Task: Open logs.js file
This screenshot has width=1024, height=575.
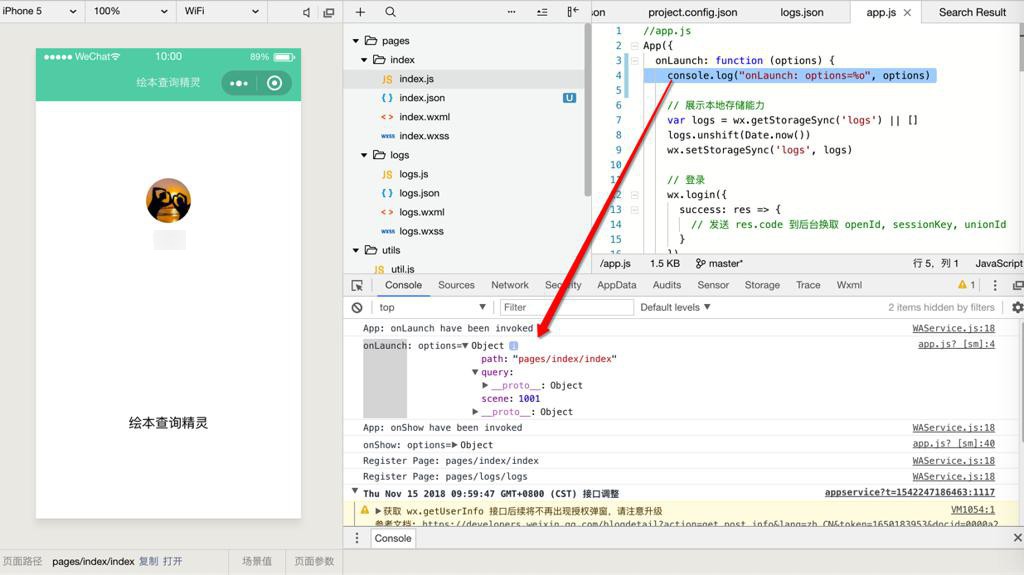Action: click(x=414, y=174)
